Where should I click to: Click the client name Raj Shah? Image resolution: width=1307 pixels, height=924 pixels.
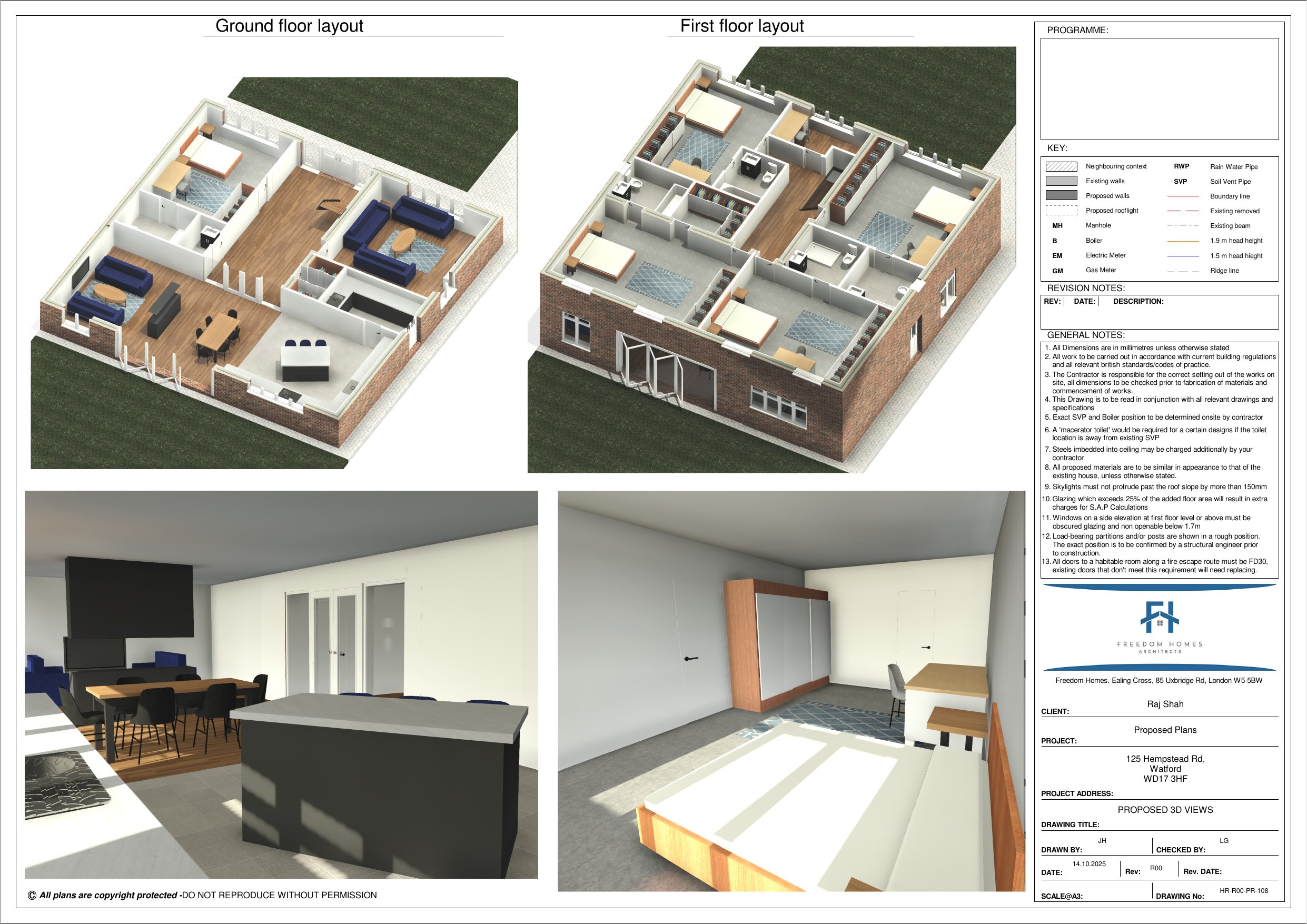click(1165, 704)
